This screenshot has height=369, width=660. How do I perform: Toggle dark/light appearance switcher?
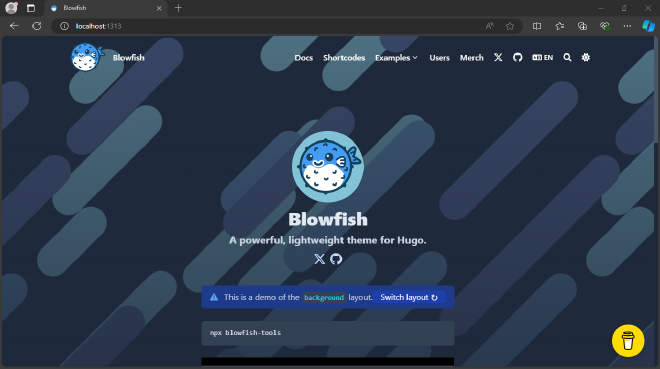[586, 57]
